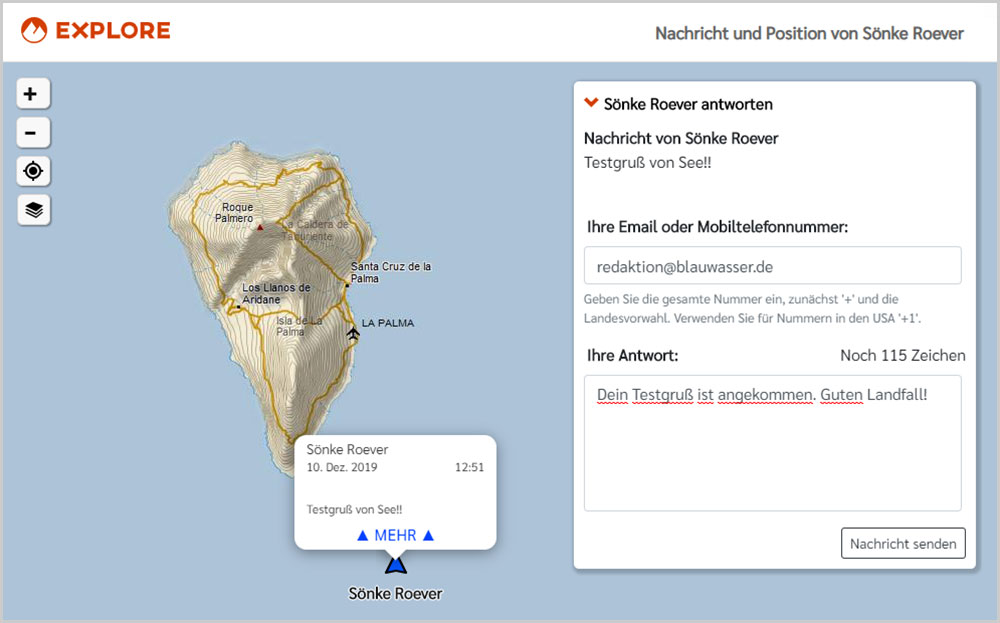This screenshot has width=1000, height=623.
Task: Open the map layers selector
Action: tap(33, 210)
